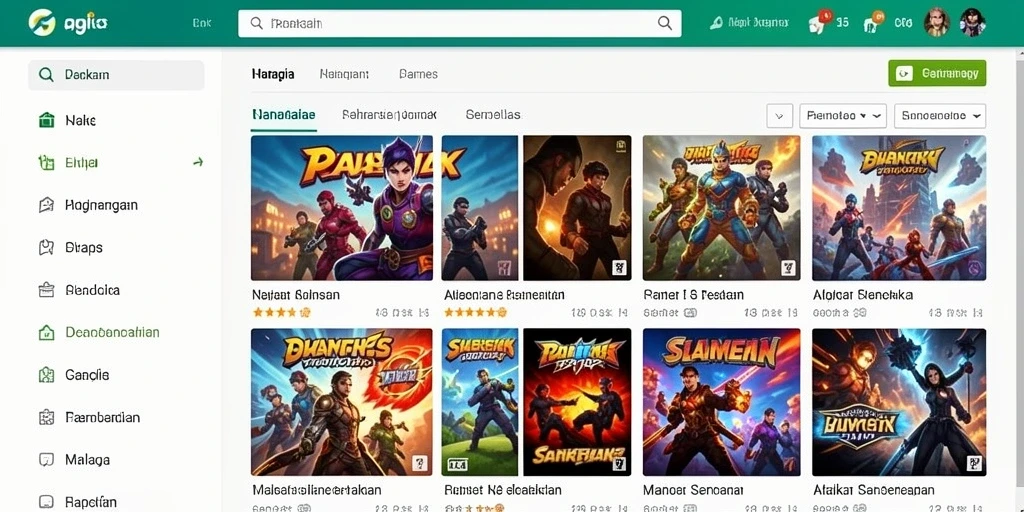Viewport: 1024px width, 512px height.
Task: Click the badge icon on Ramer I S Fesdain cover
Action: click(x=789, y=267)
